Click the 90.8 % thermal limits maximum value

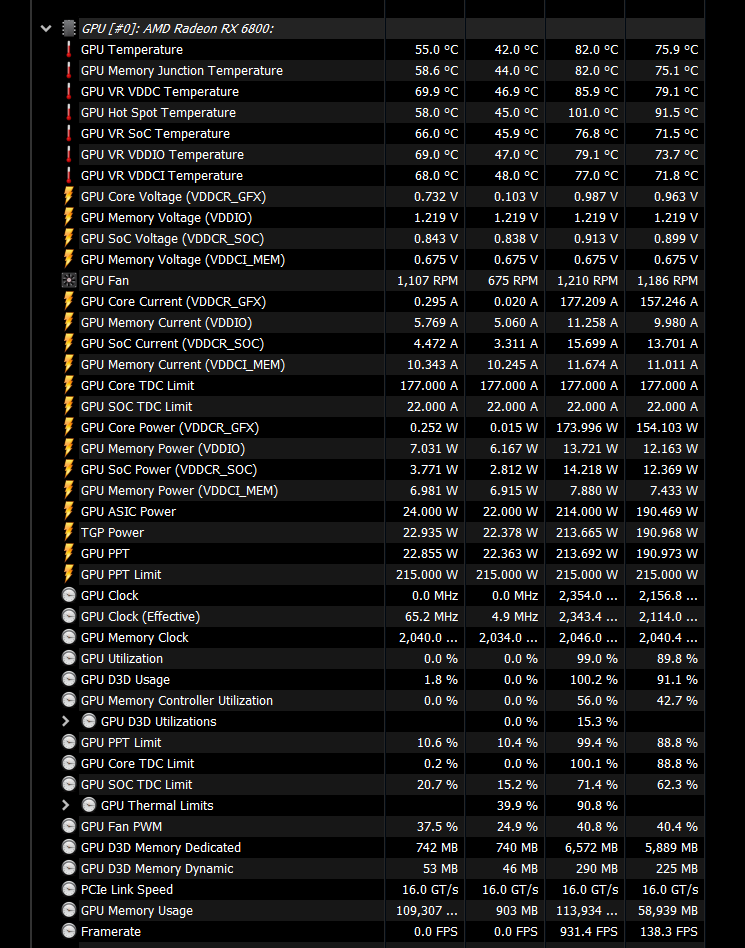(597, 805)
